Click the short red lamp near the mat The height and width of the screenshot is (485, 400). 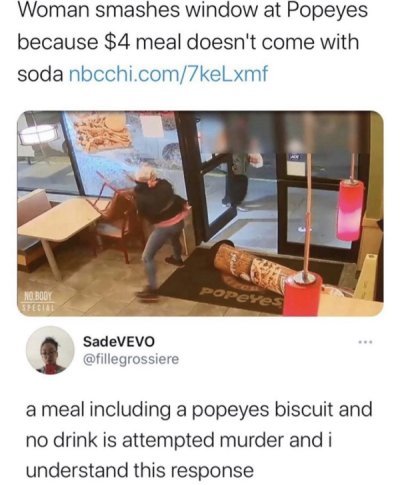[x=302, y=292]
